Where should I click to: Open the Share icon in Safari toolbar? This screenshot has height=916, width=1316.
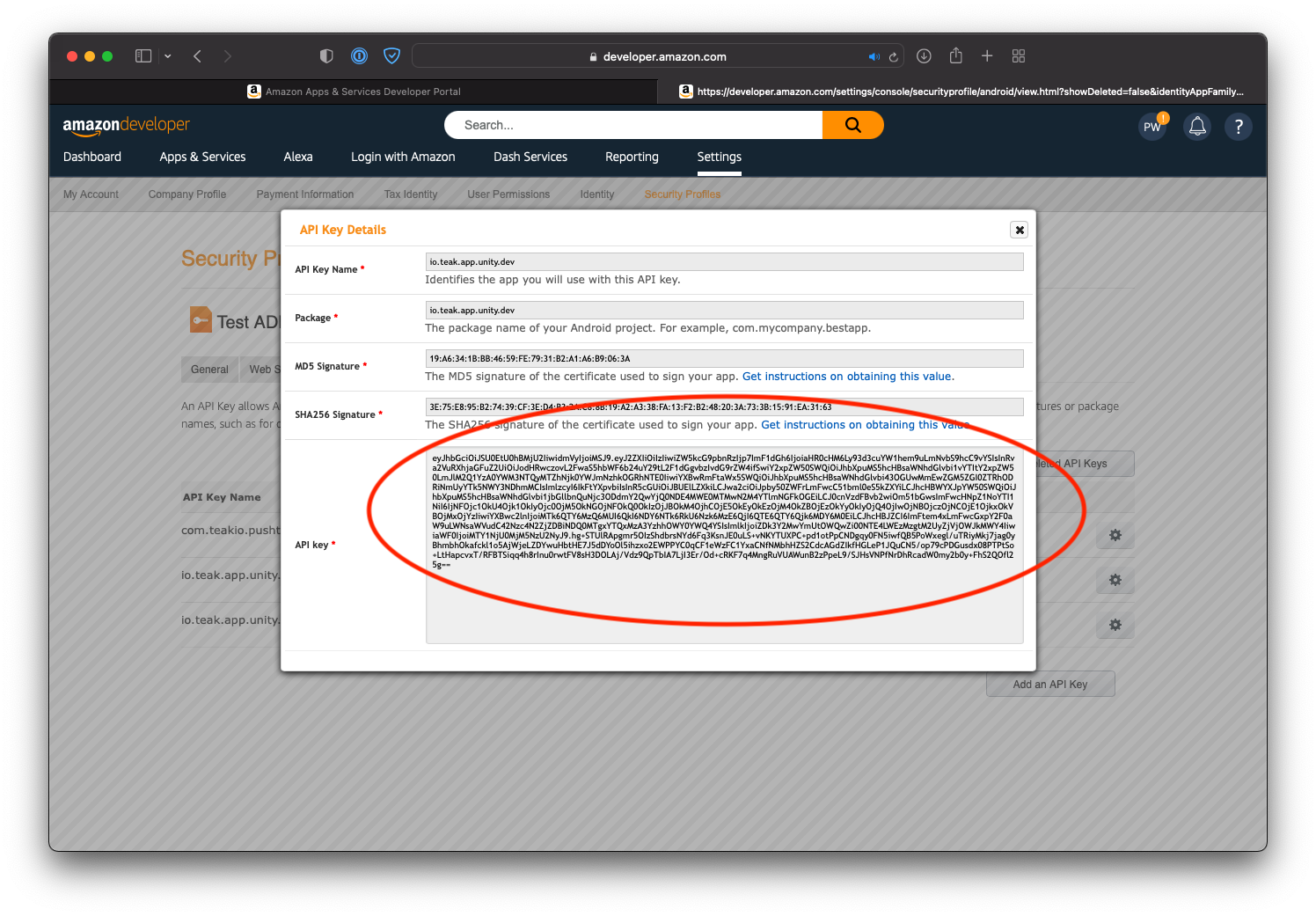pyautogui.click(x=956, y=55)
